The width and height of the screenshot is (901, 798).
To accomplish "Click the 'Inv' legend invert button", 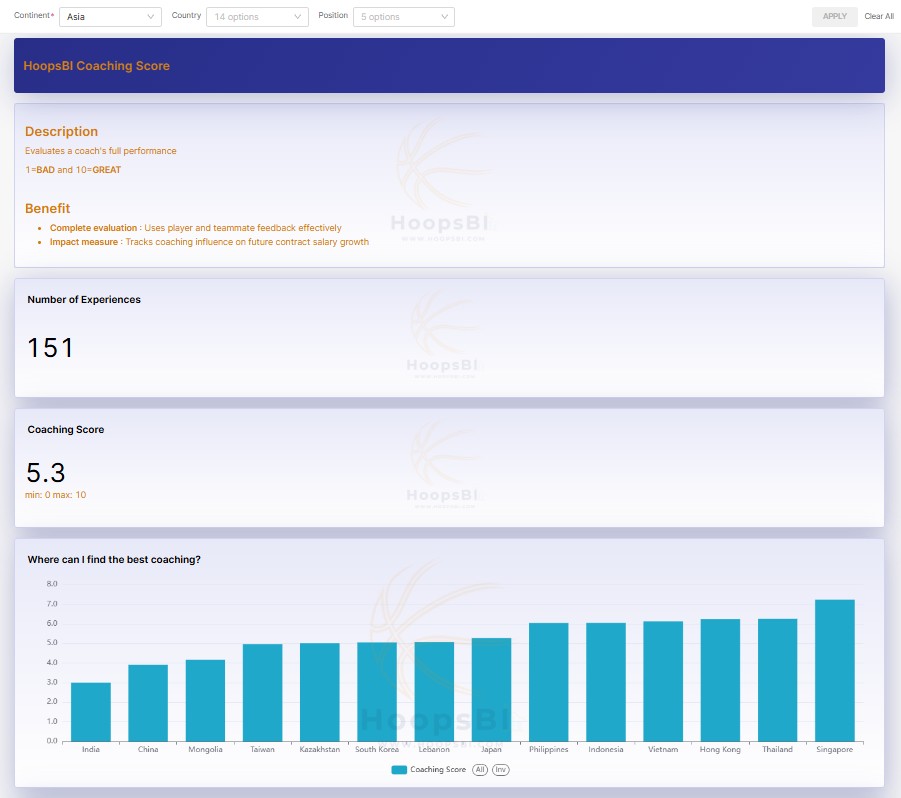I will [x=500, y=770].
